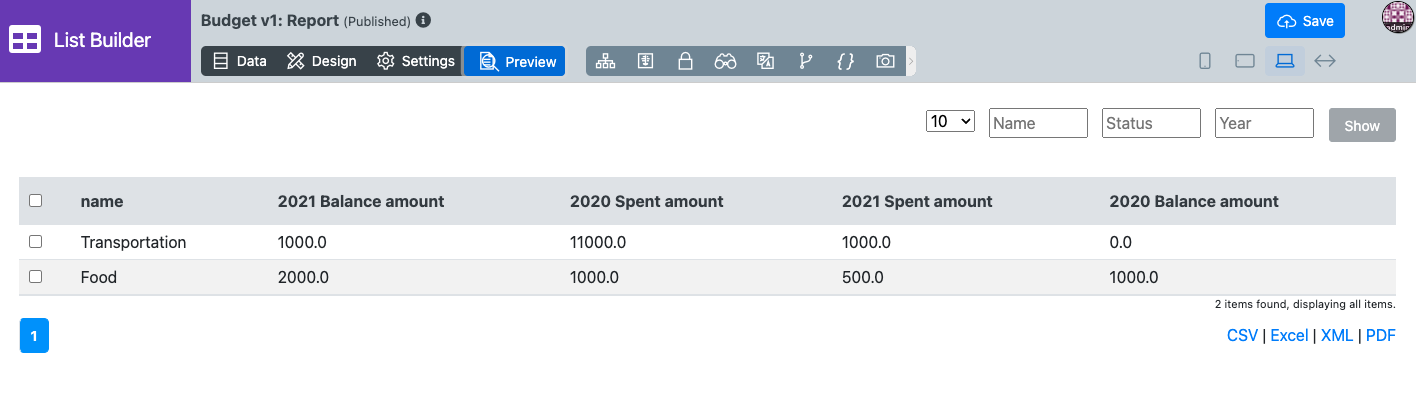The image size is (1416, 420).
Task: Open the admin user avatar menu
Action: [x=1396, y=18]
